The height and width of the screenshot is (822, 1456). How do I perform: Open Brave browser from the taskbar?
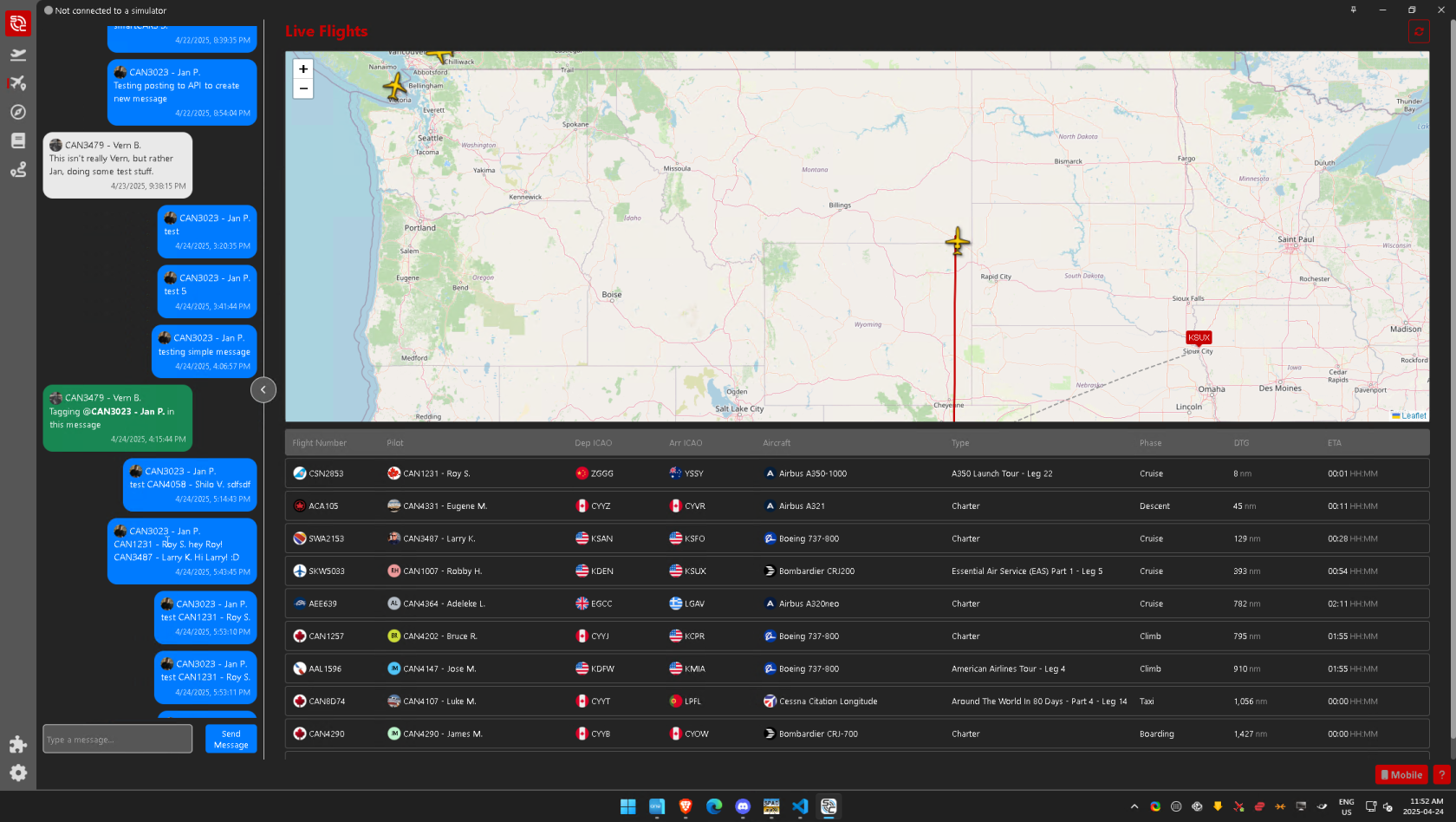pyautogui.click(x=686, y=806)
